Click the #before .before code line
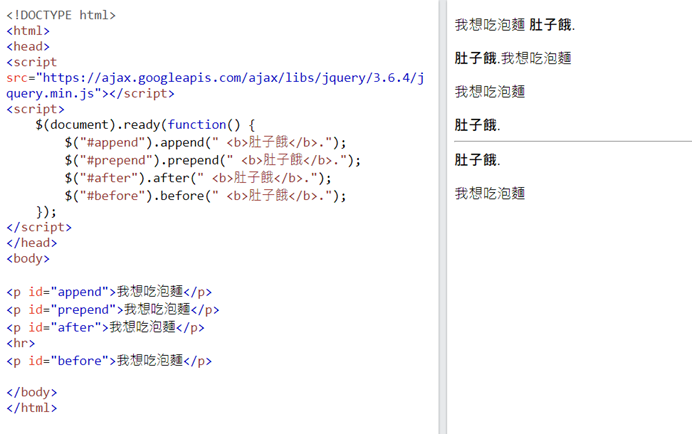Viewport: 692px width, 434px height. pyautogui.click(x=205, y=195)
